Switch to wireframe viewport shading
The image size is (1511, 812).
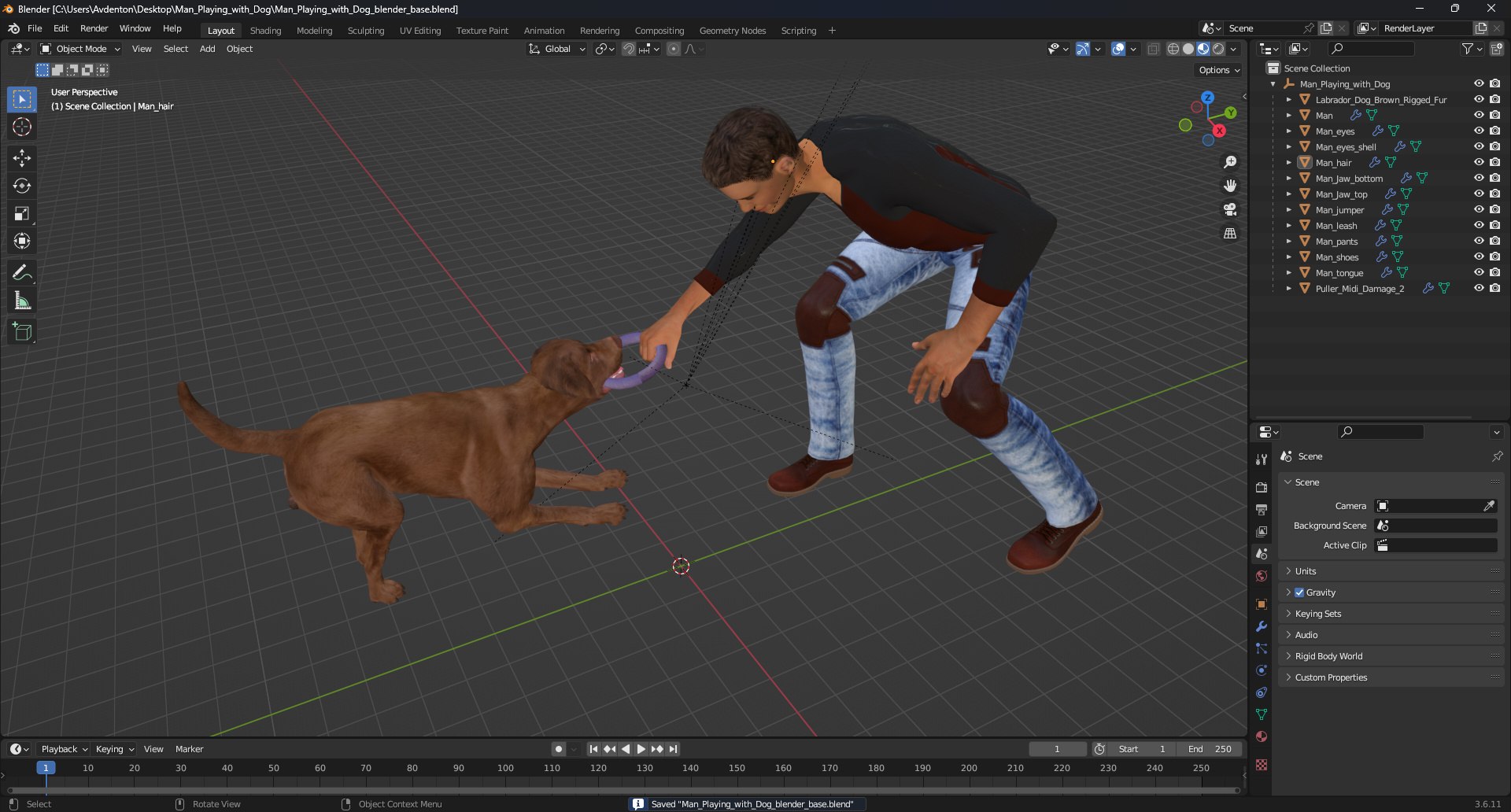[x=1173, y=49]
